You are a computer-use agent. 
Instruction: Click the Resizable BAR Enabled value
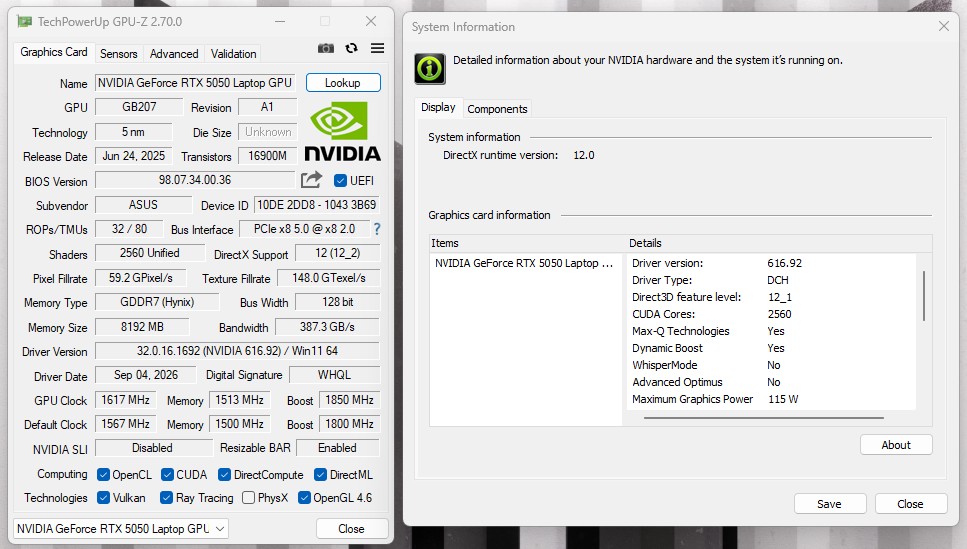point(337,448)
